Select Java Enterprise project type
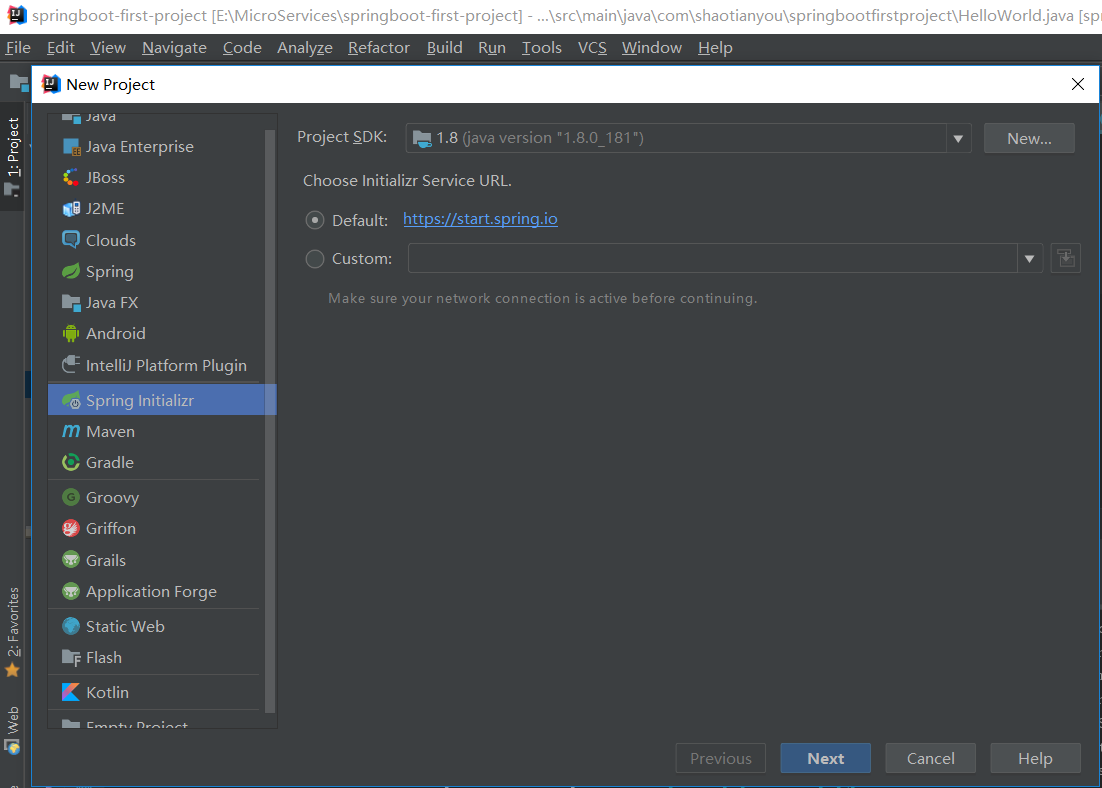Screen dimensions: 1102x788 (156, 146)
